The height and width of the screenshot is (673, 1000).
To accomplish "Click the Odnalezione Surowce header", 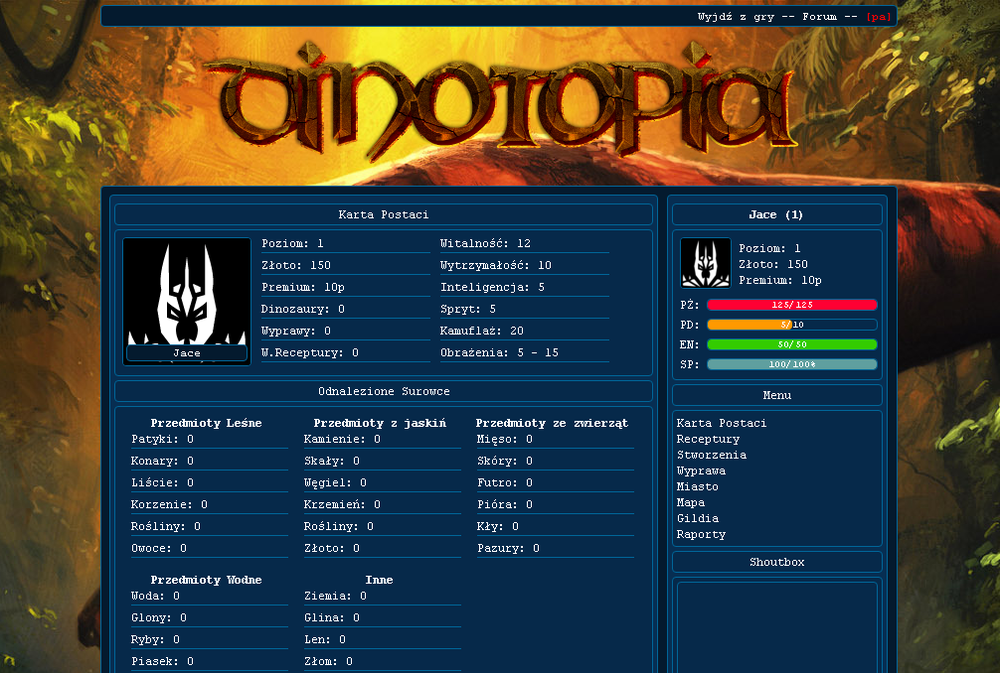I will click(383, 391).
